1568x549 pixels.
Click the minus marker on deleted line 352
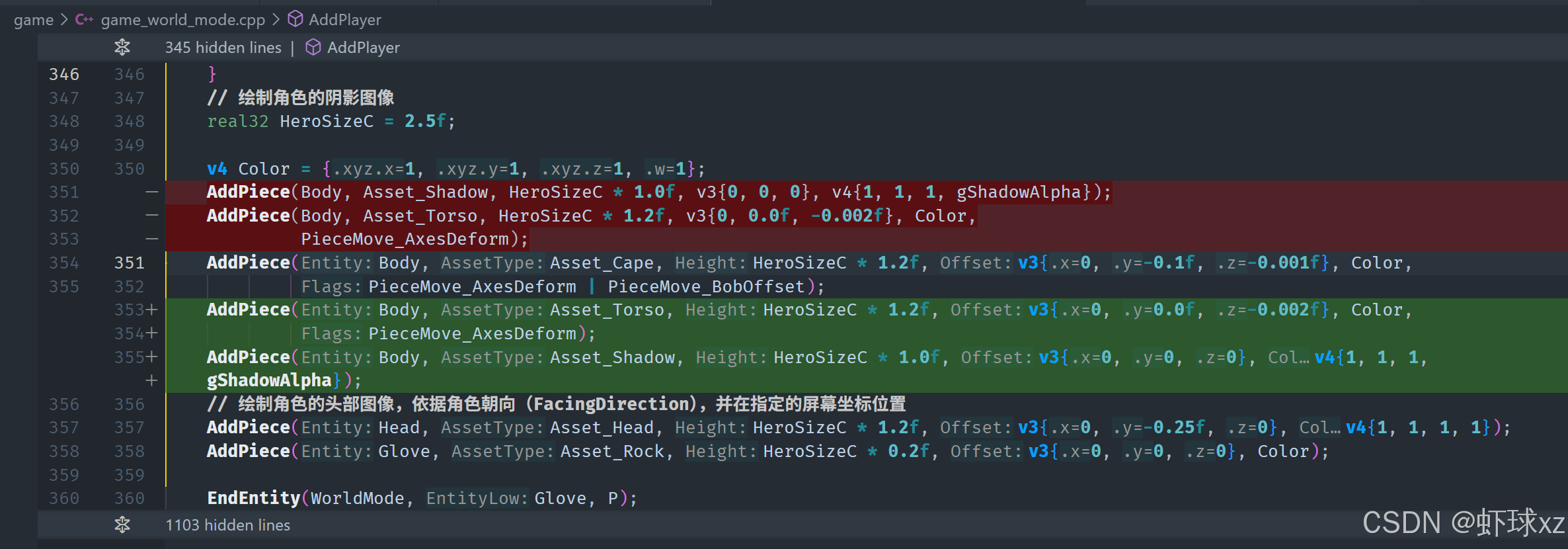[x=152, y=216]
